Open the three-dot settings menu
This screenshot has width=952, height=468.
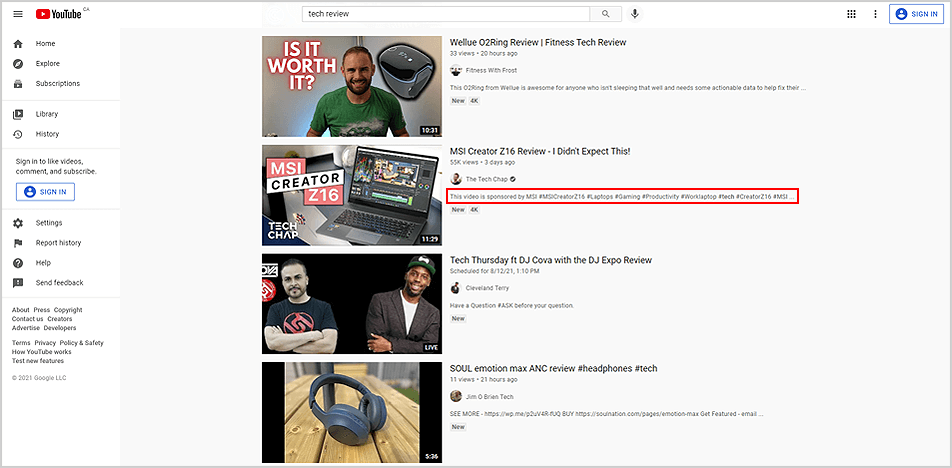tap(875, 14)
